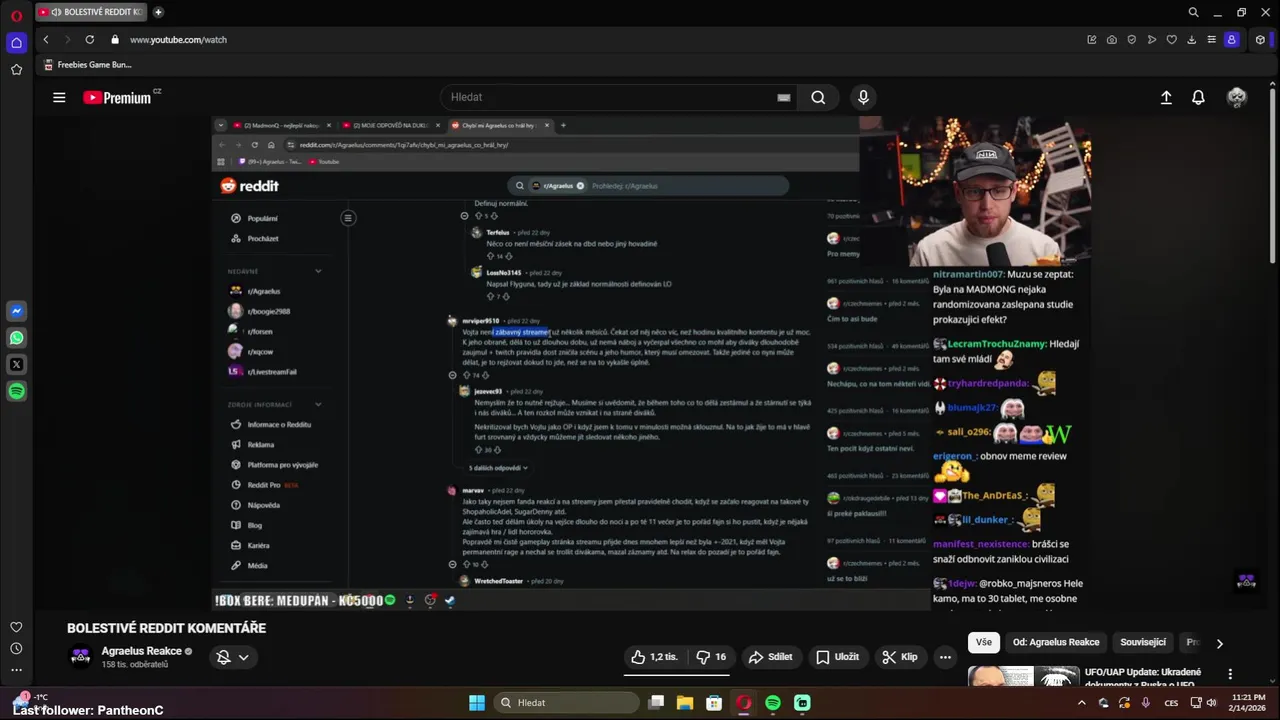Open Opera ad blocker shield
This screenshot has height=720, width=1280.
(1132, 40)
